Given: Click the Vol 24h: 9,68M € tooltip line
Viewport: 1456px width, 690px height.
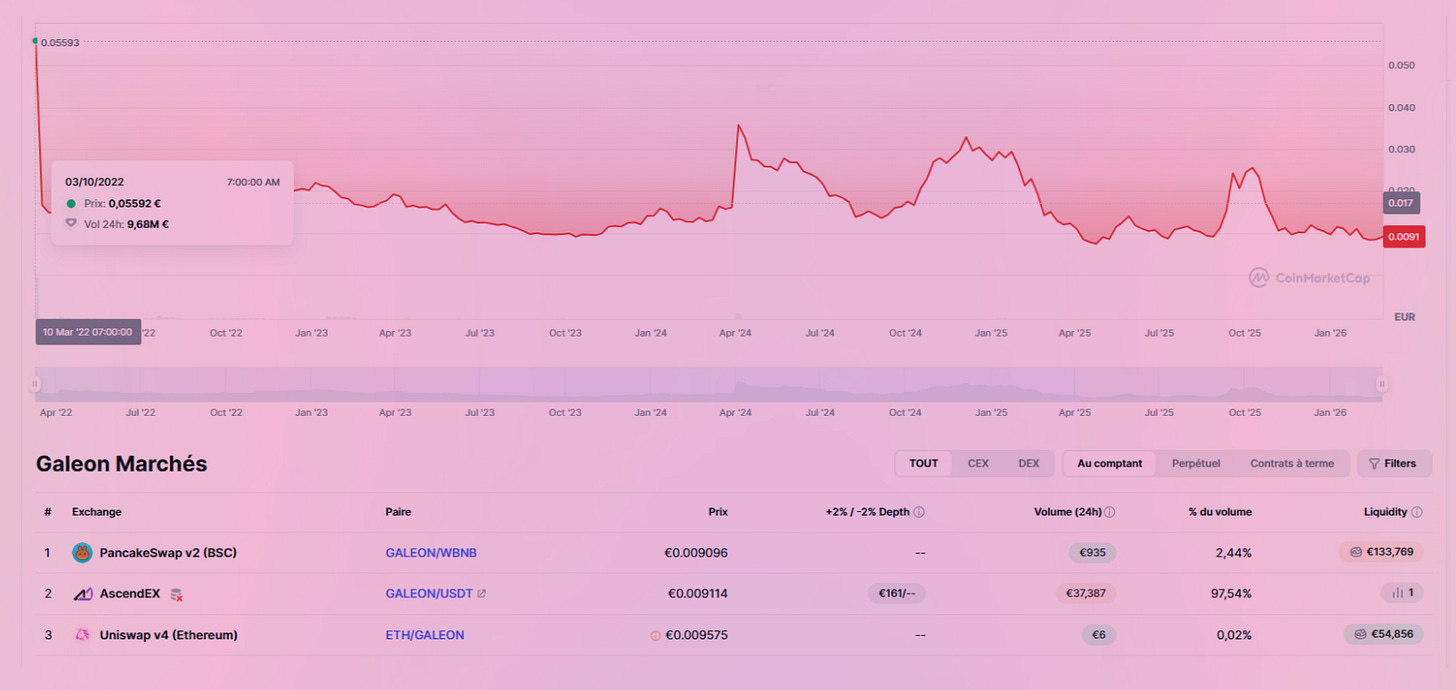Looking at the screenshot, I should pyautogui.click(x=117, y=225).
